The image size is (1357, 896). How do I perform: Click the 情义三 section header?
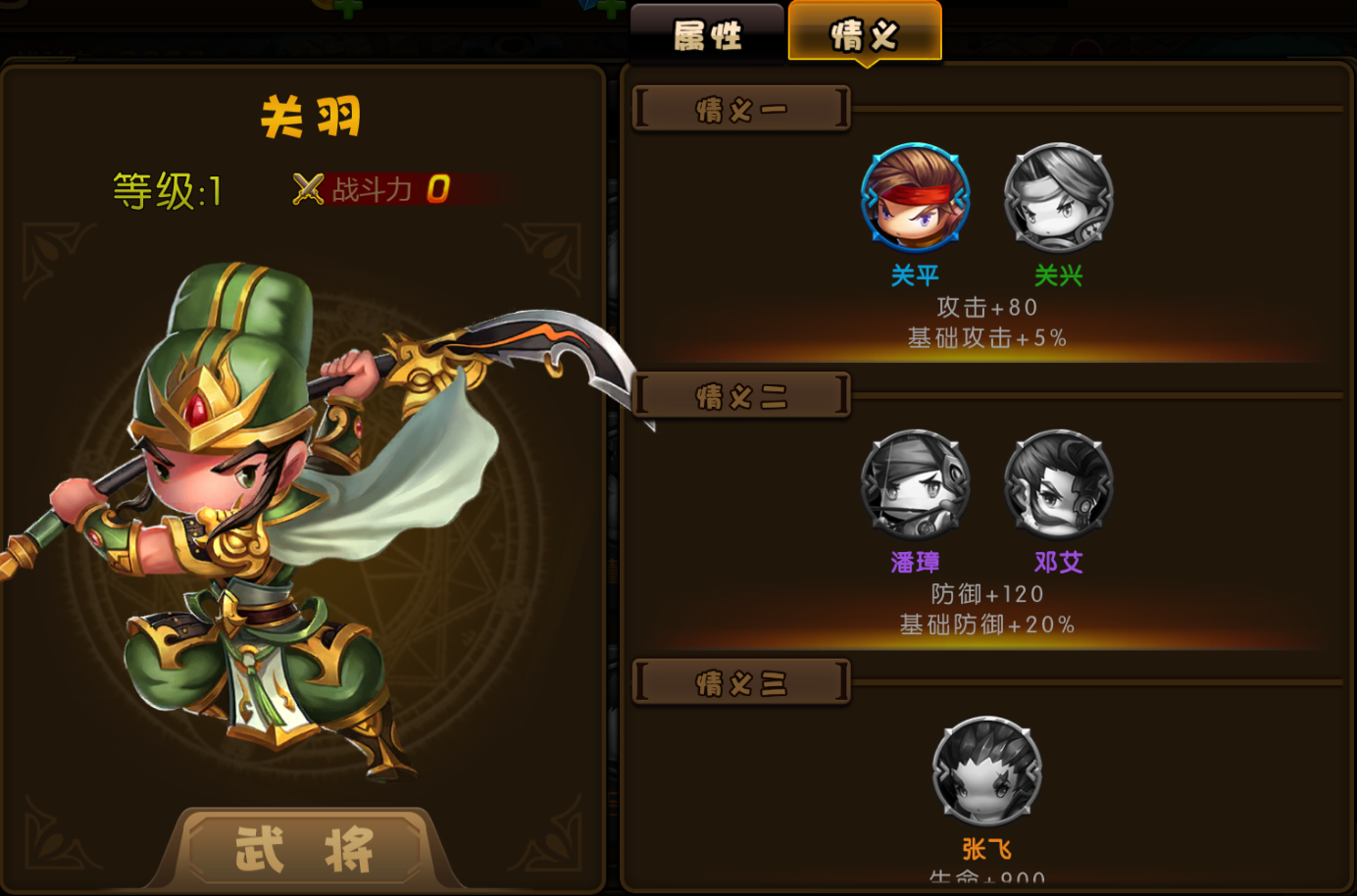(741, 682)
